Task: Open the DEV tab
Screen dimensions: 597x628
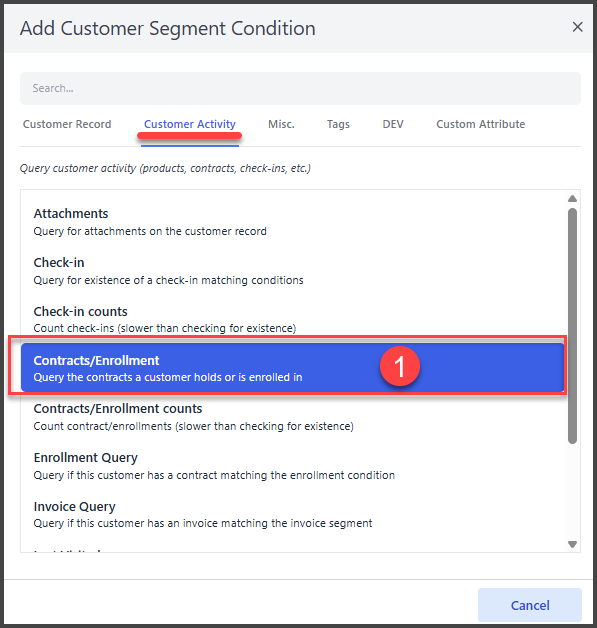Action: (393, 124)
